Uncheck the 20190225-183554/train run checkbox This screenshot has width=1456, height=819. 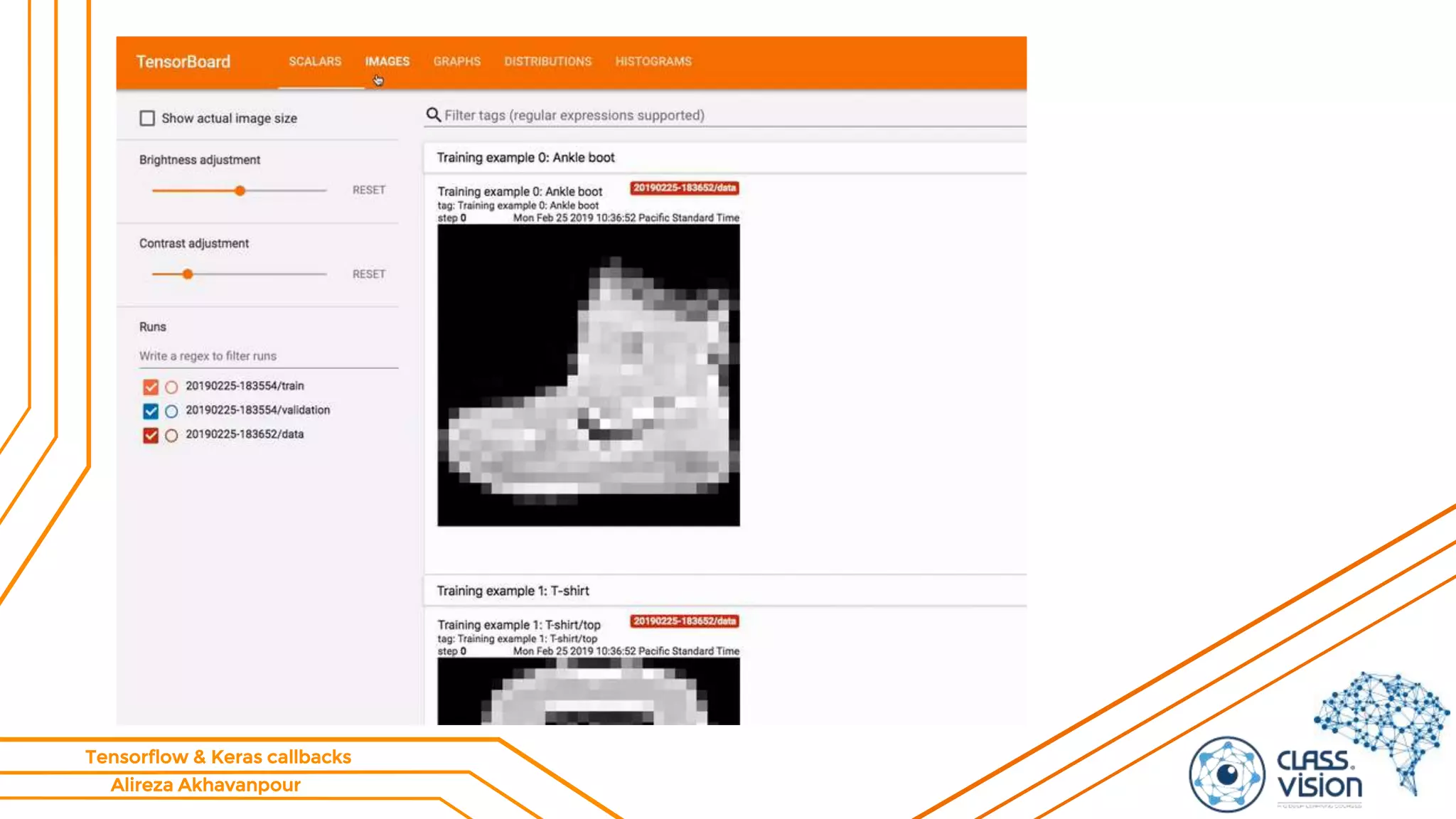150,387
